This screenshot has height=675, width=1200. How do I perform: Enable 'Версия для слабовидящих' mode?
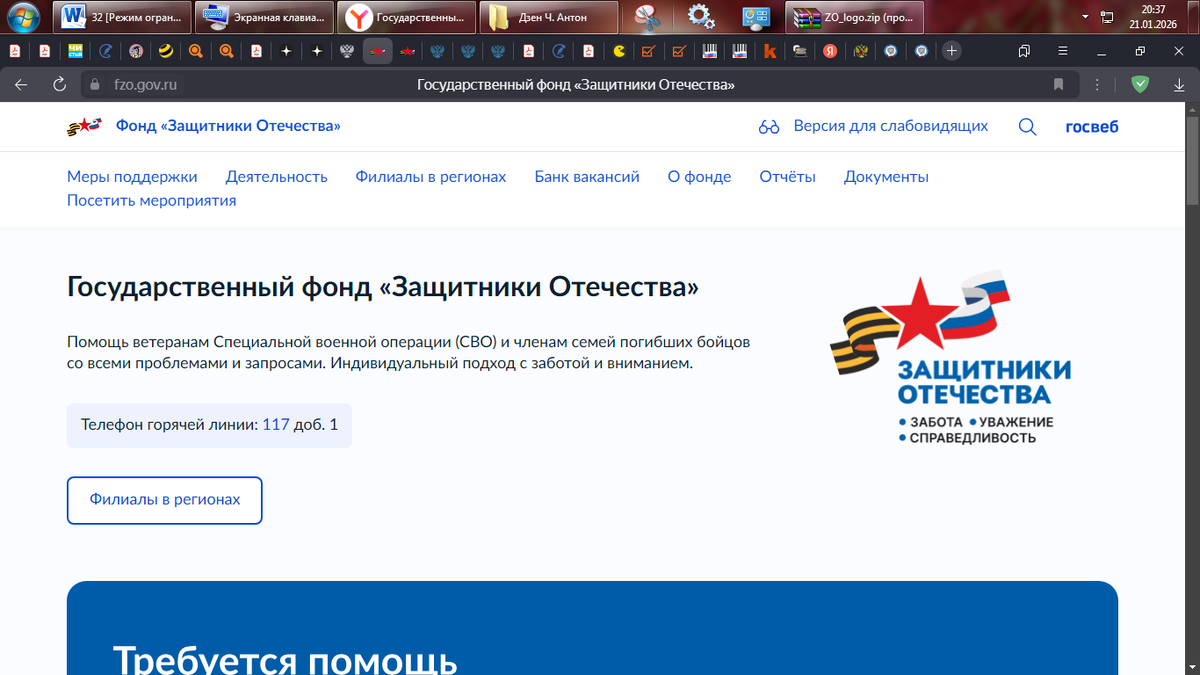(x=890, y=126)
